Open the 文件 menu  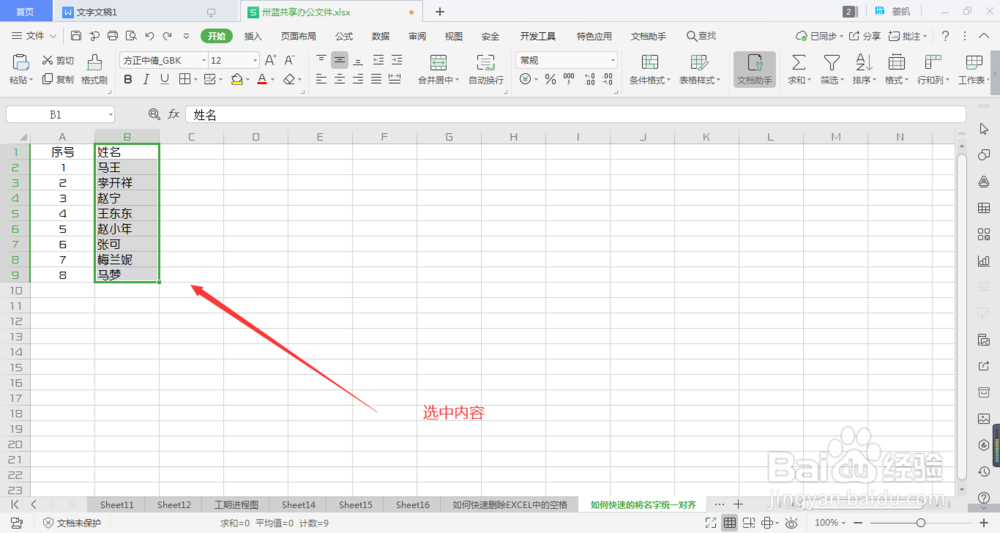coord(34,36)
